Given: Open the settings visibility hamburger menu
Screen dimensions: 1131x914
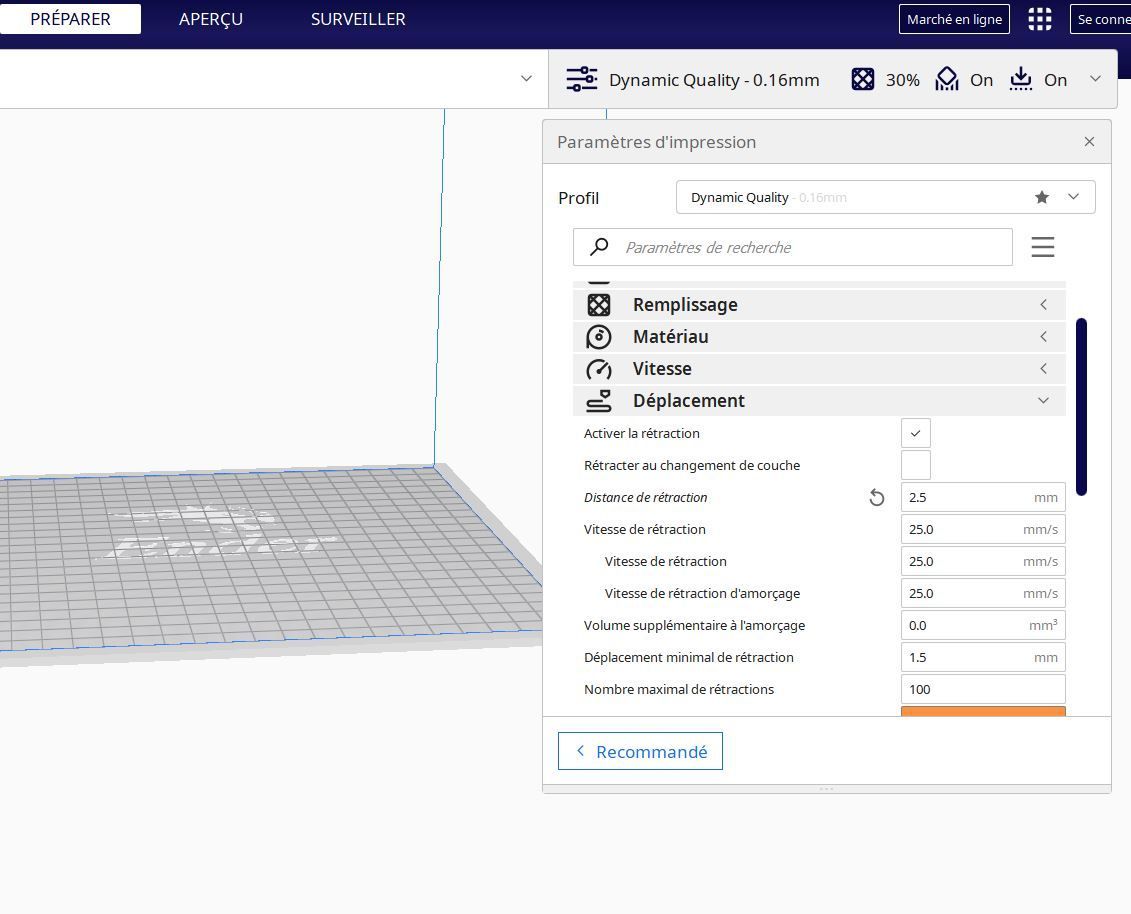Looking at the screenshot, I should [x=1042, y=247].
